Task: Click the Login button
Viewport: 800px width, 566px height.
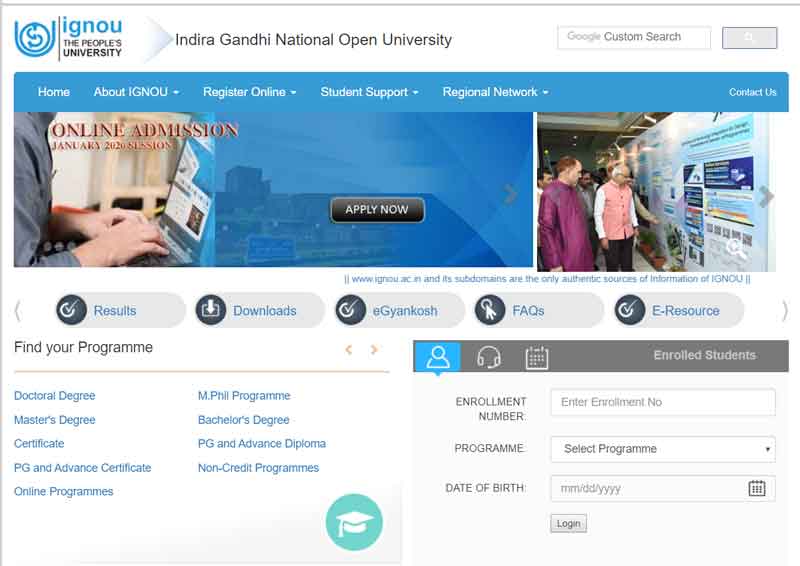Action: pos(568,524)
